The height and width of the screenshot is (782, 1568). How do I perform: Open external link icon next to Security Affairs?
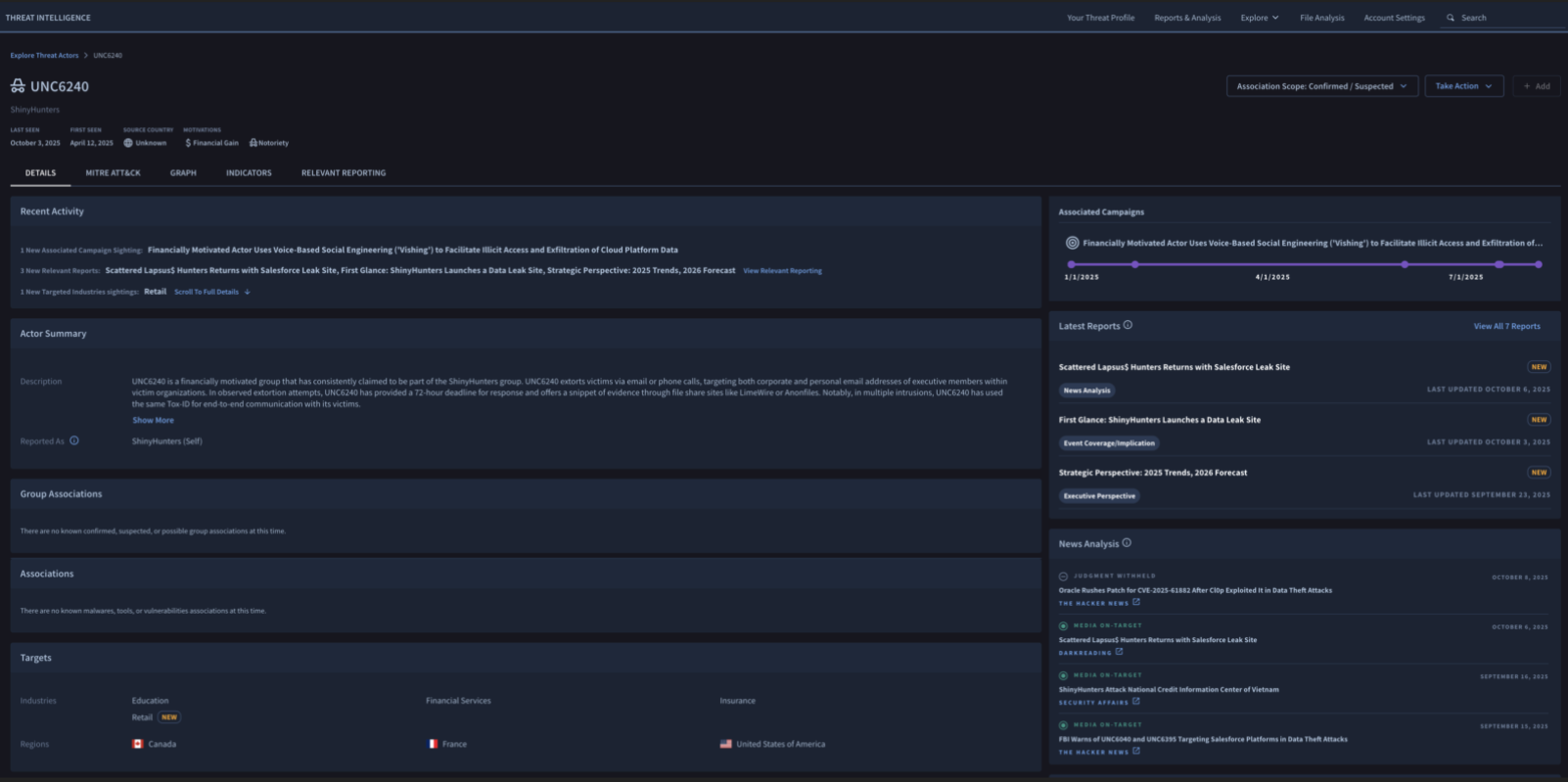[x=1136, y=702]
